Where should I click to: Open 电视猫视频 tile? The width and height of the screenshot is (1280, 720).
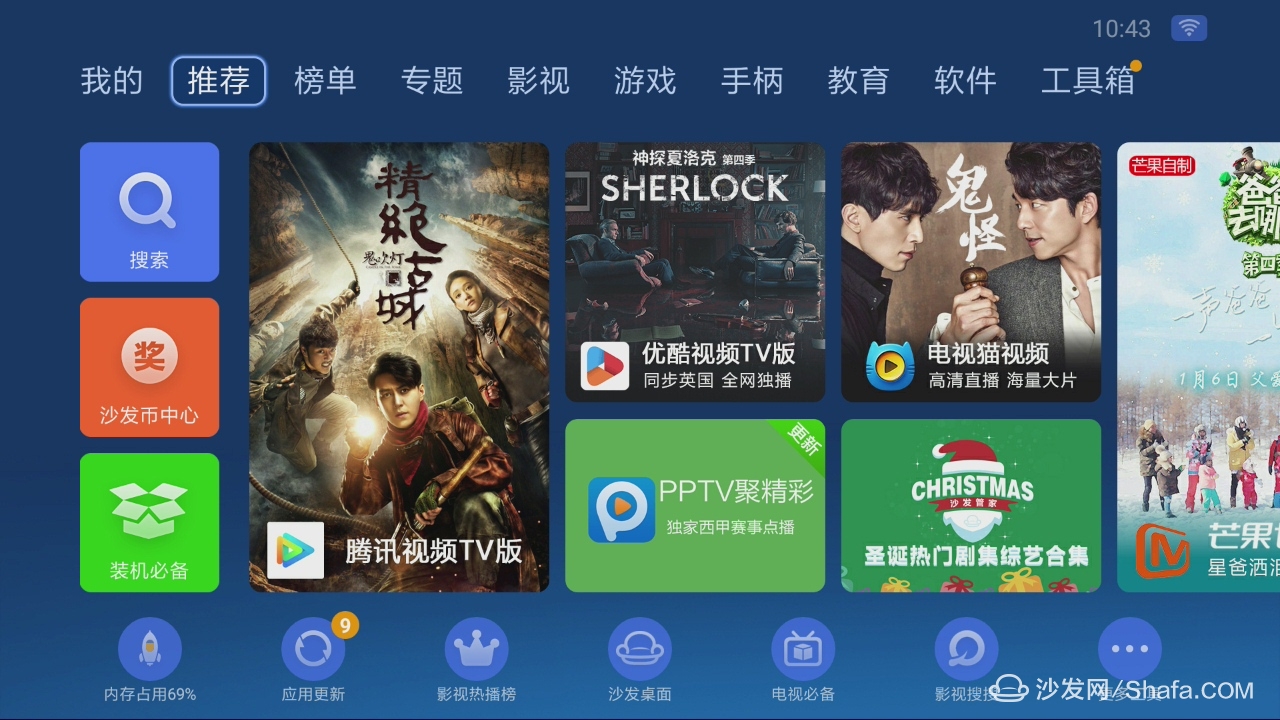click(971, 272)
